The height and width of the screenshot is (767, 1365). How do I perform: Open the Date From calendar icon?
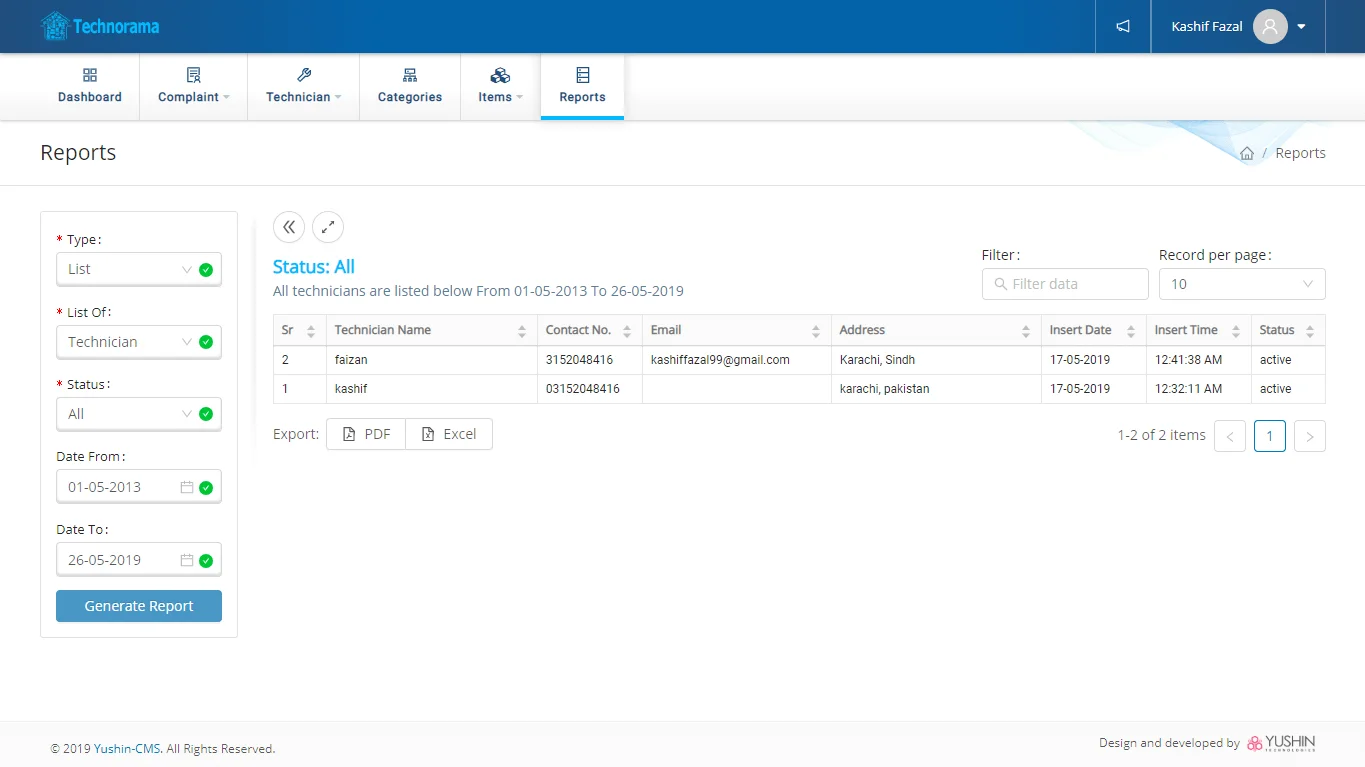[x=186, y=487]
